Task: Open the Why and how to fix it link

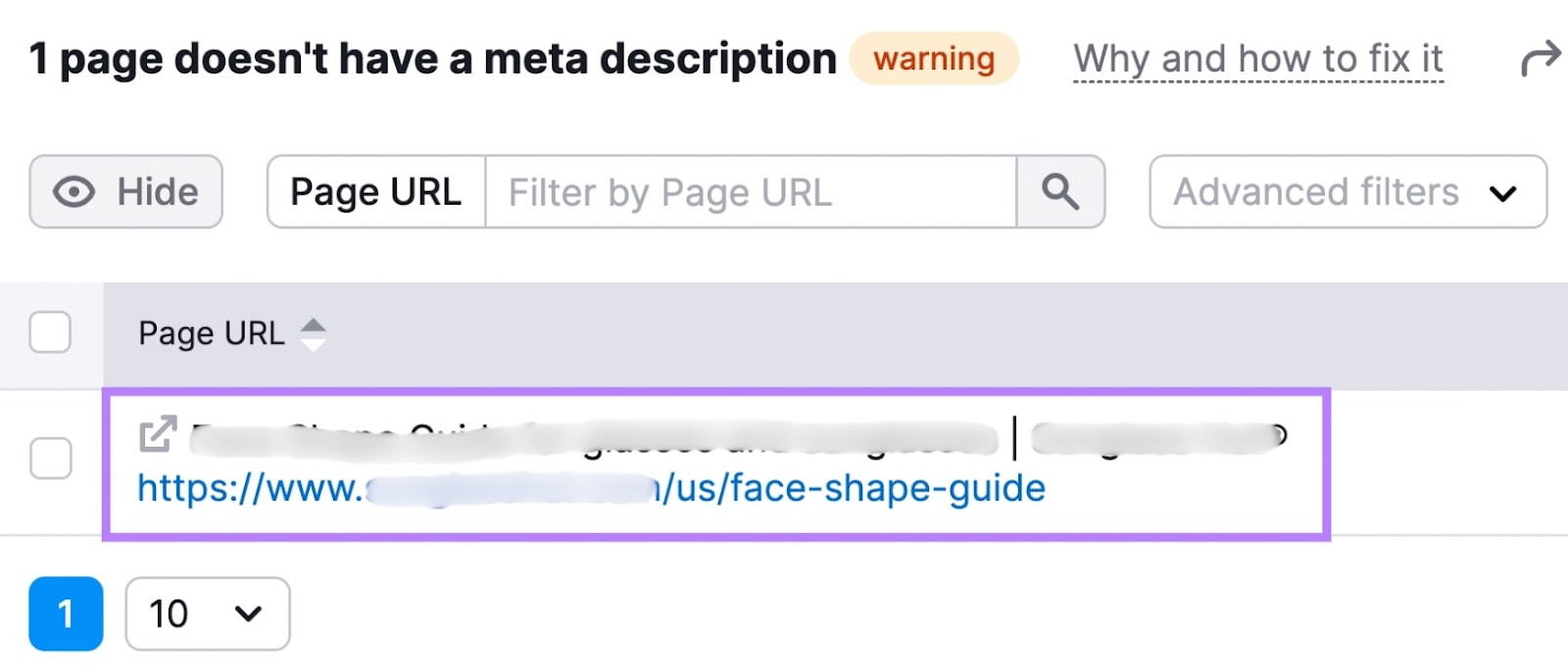Action: pyautogui.click(x=1257, y=59)
